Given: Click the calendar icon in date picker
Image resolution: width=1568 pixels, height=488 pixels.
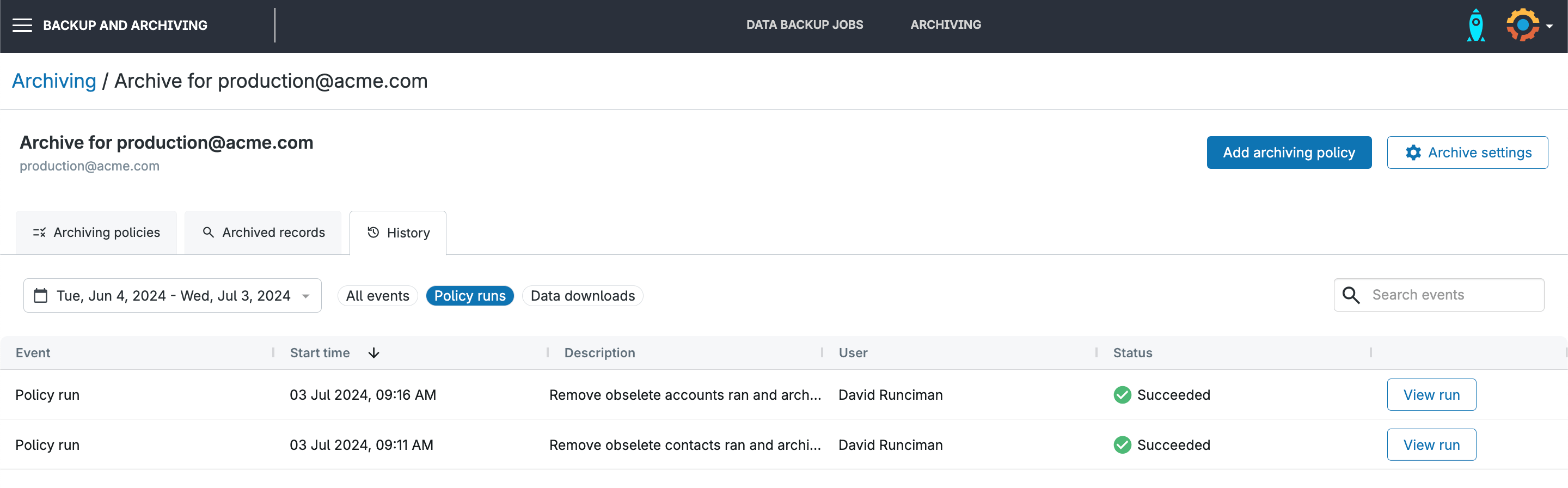Looking at the screenshot, I should [41, 296].
